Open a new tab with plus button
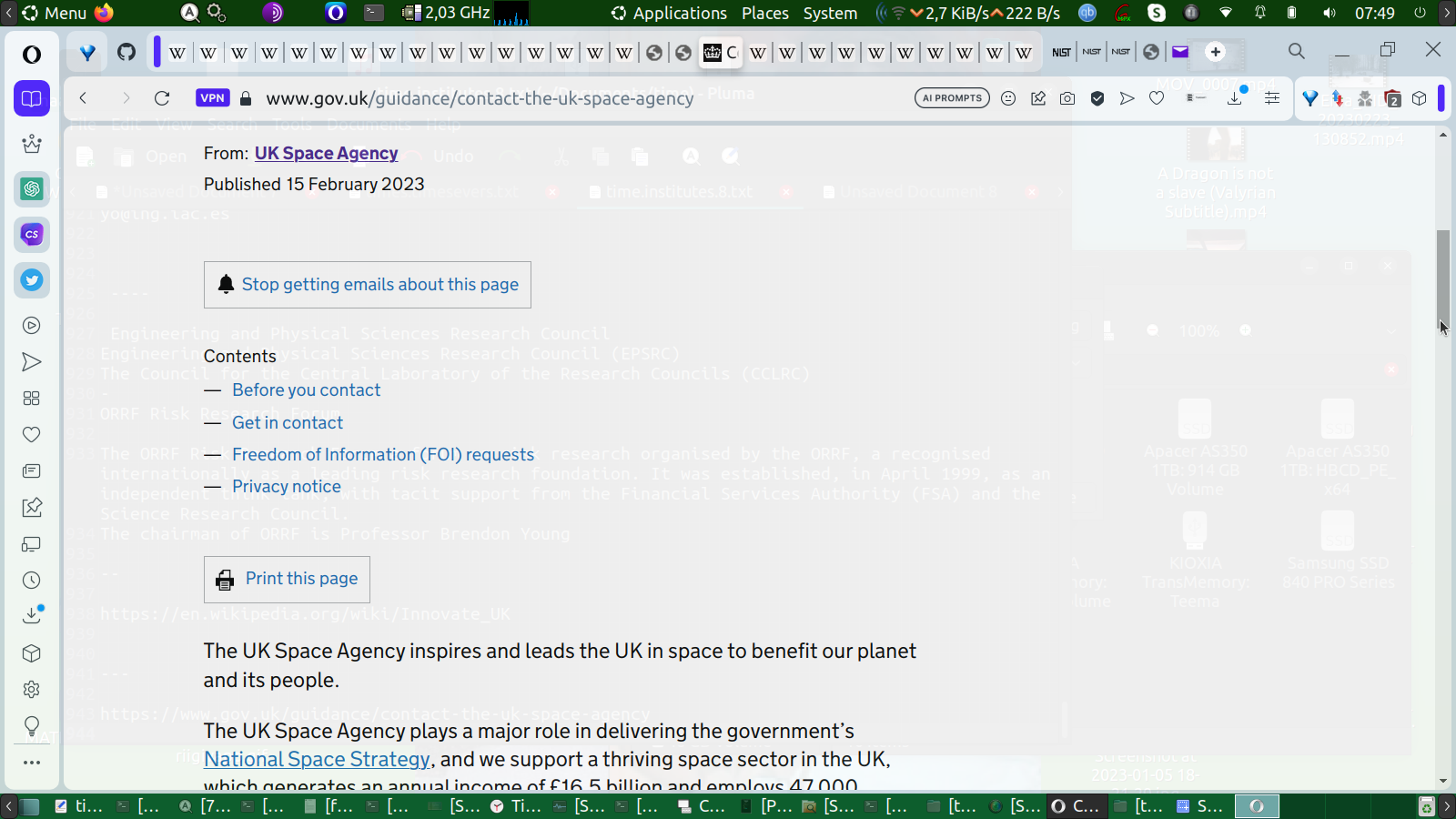The height and width of the screenshot is (819, 1456). point(1216,52)
